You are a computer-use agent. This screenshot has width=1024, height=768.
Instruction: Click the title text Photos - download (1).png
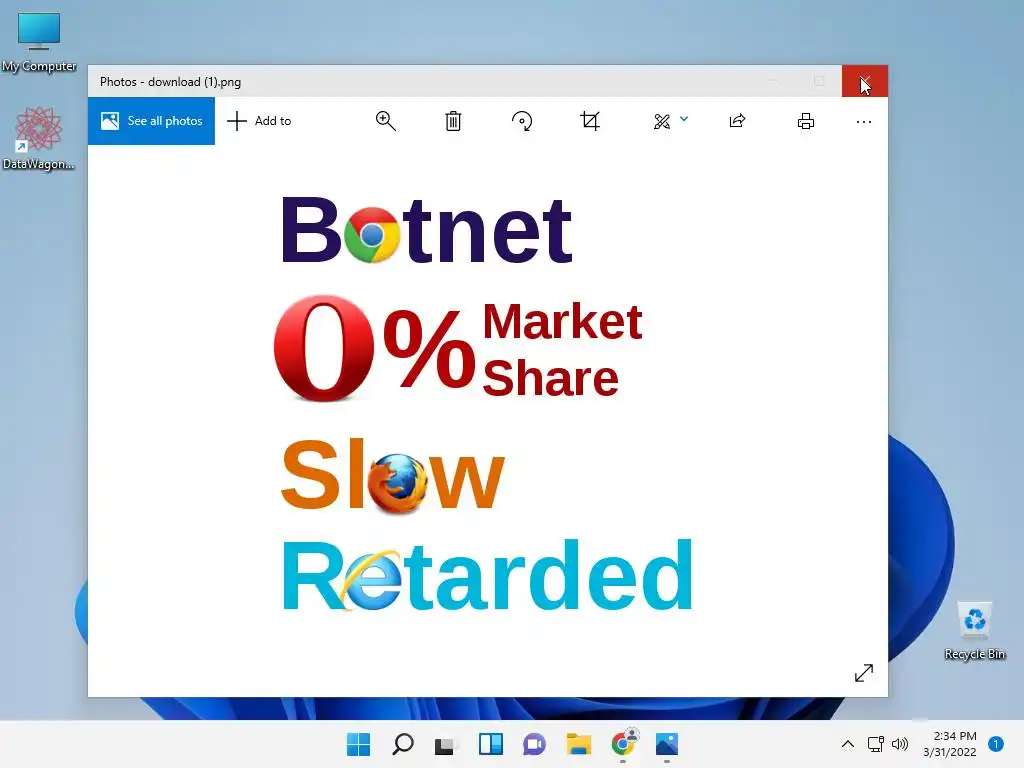170,82
